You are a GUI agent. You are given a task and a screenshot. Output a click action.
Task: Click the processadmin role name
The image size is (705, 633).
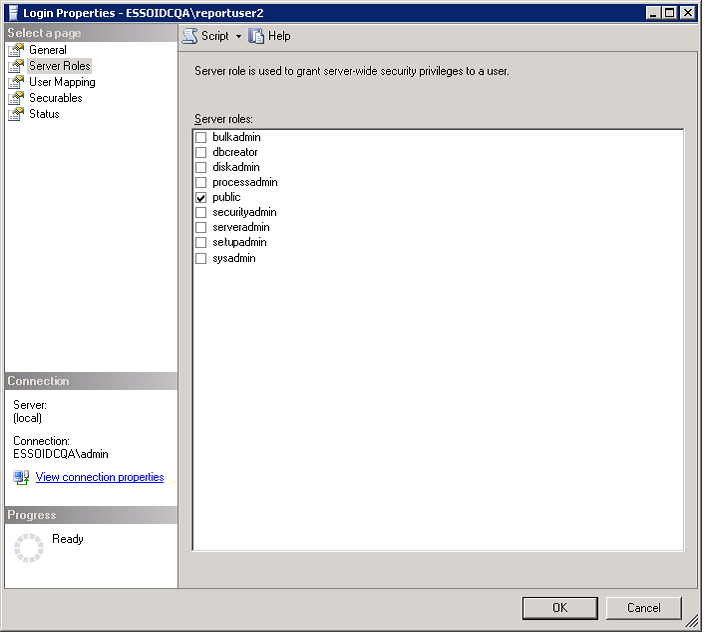coord(245,183)
